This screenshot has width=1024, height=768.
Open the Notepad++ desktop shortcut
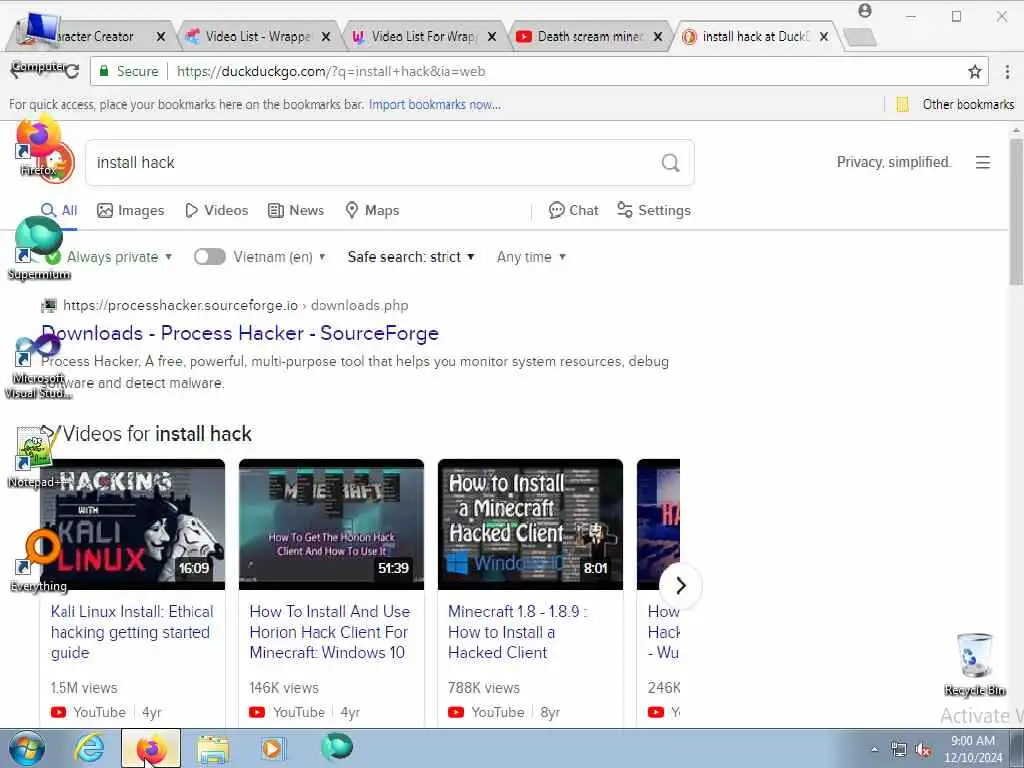(x=36, y=457)
